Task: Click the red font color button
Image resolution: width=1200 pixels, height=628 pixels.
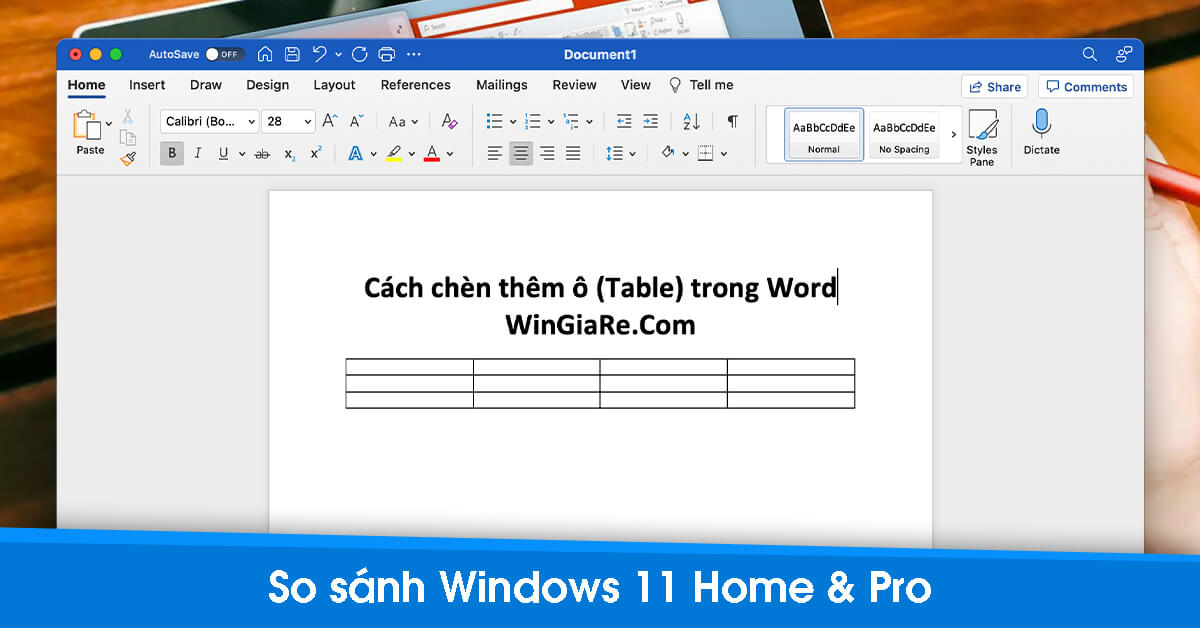Action: 432,153
